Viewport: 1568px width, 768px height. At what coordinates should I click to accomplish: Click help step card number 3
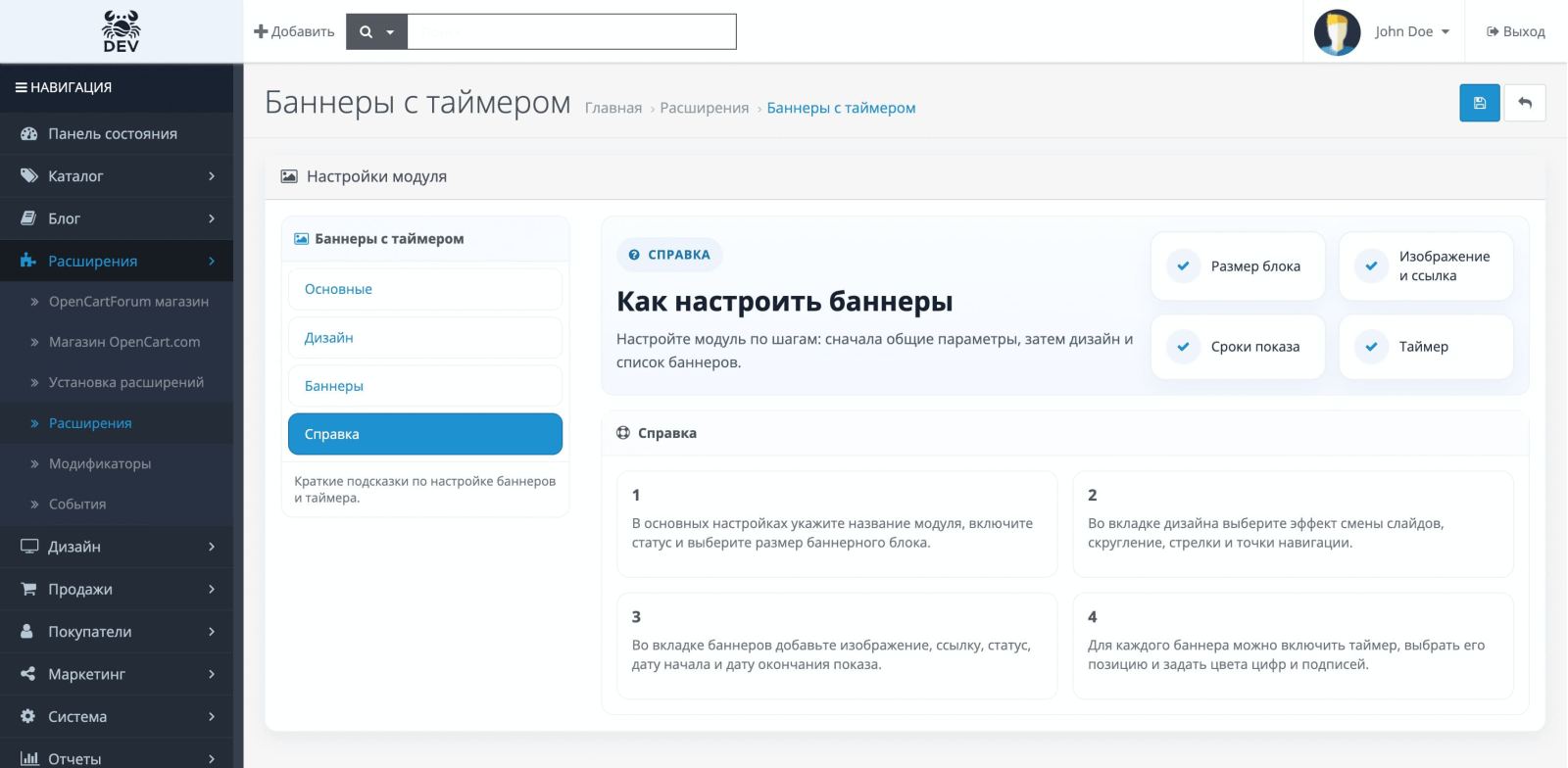837,646
